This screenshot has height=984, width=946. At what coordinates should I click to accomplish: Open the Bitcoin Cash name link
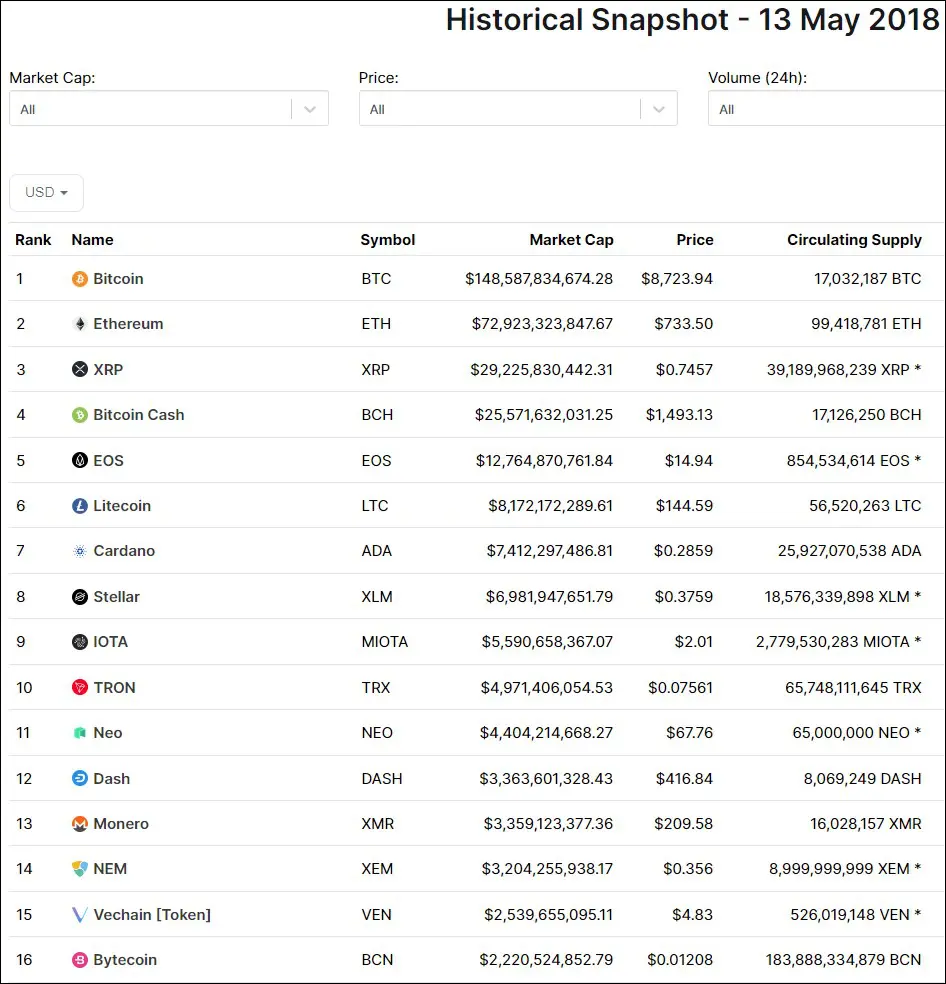point(139,415)
